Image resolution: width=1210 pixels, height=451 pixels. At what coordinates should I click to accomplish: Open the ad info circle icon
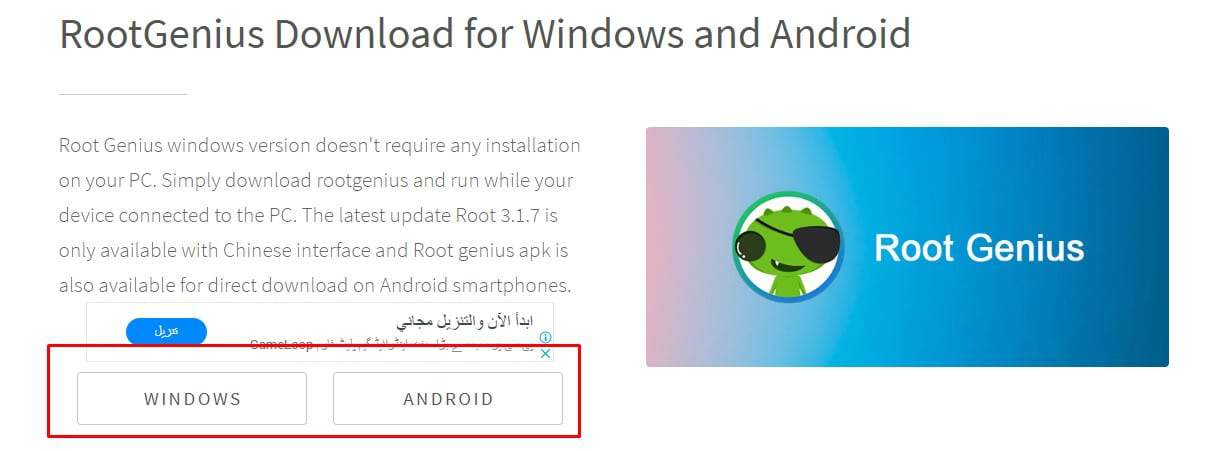pos(545,338)
